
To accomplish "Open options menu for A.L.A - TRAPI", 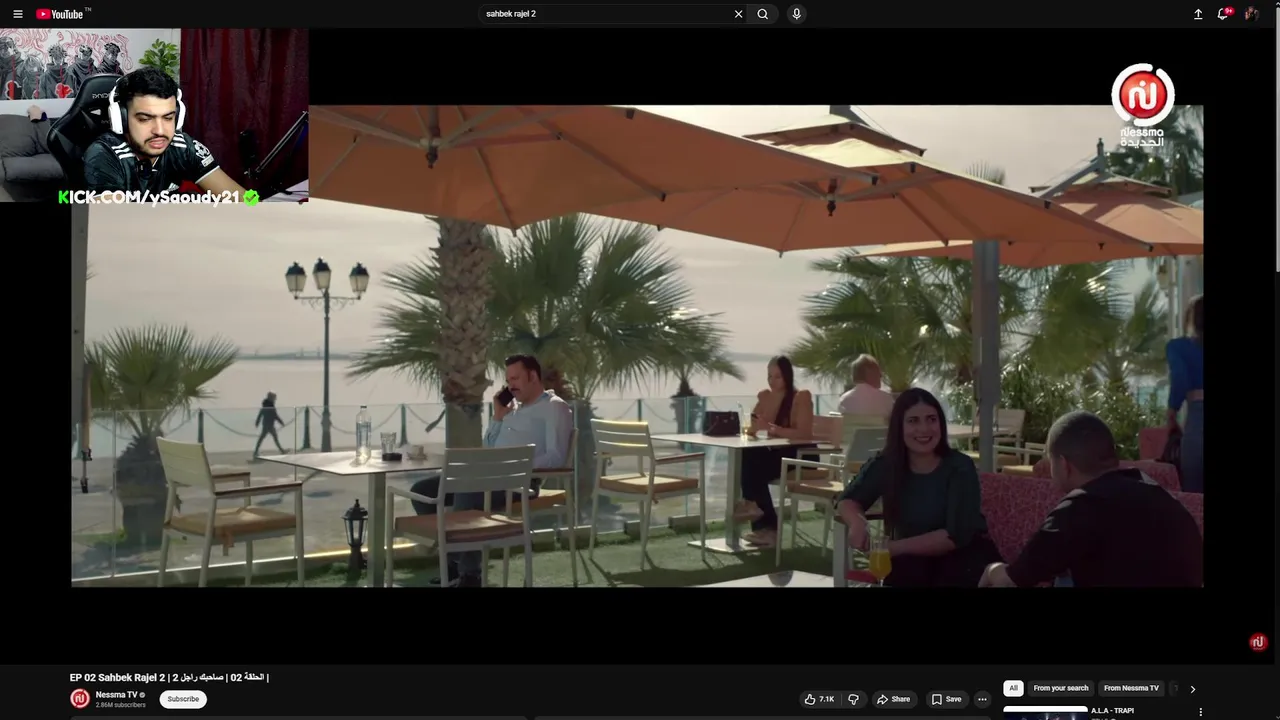I will (1201, 713).
